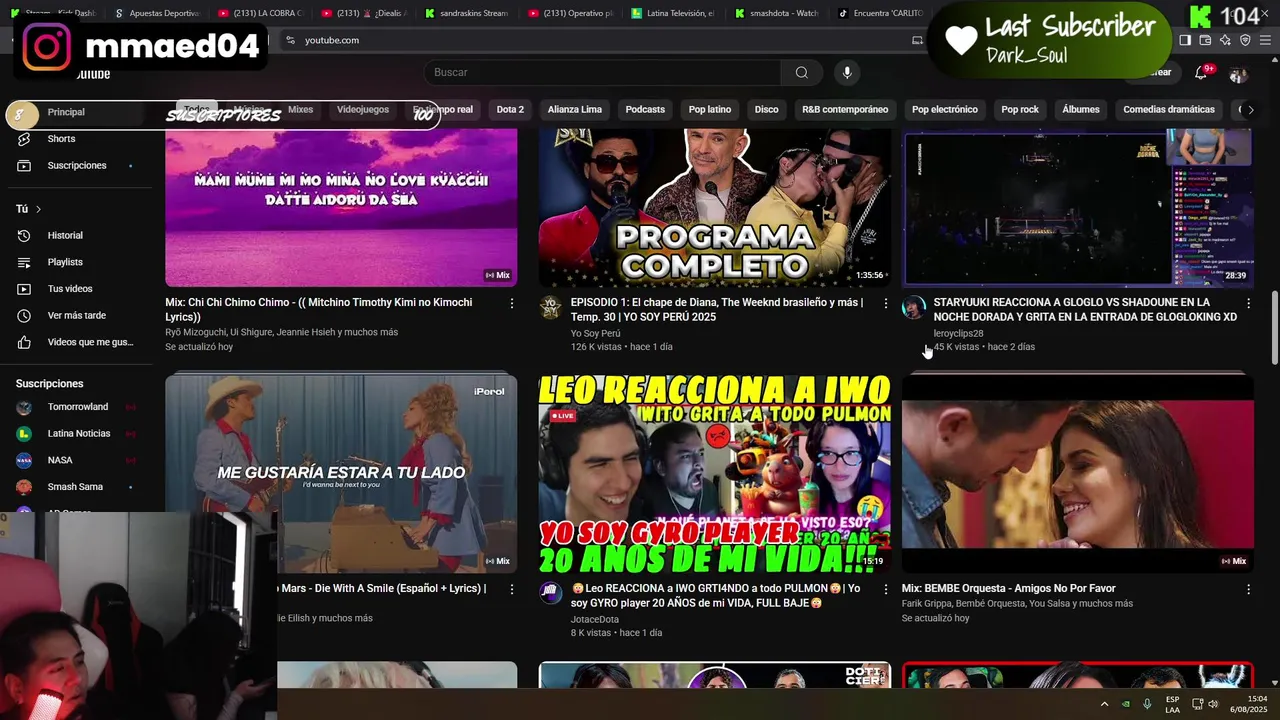Viewport: 1280px width, 720px height.
Task: Open the YouTube notifications bell
Action: [x=1202, y=72]
